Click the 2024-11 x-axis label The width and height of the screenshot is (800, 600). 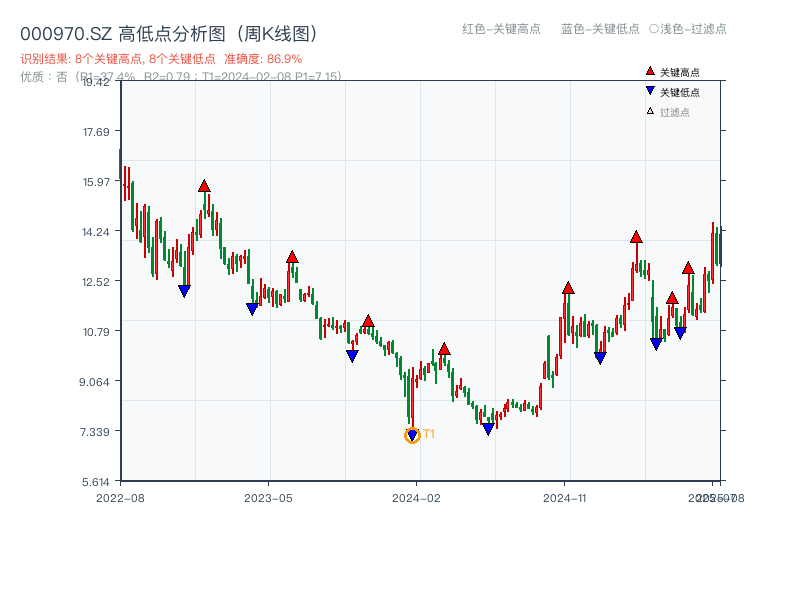pyautogui.click(x=565, y=498)
